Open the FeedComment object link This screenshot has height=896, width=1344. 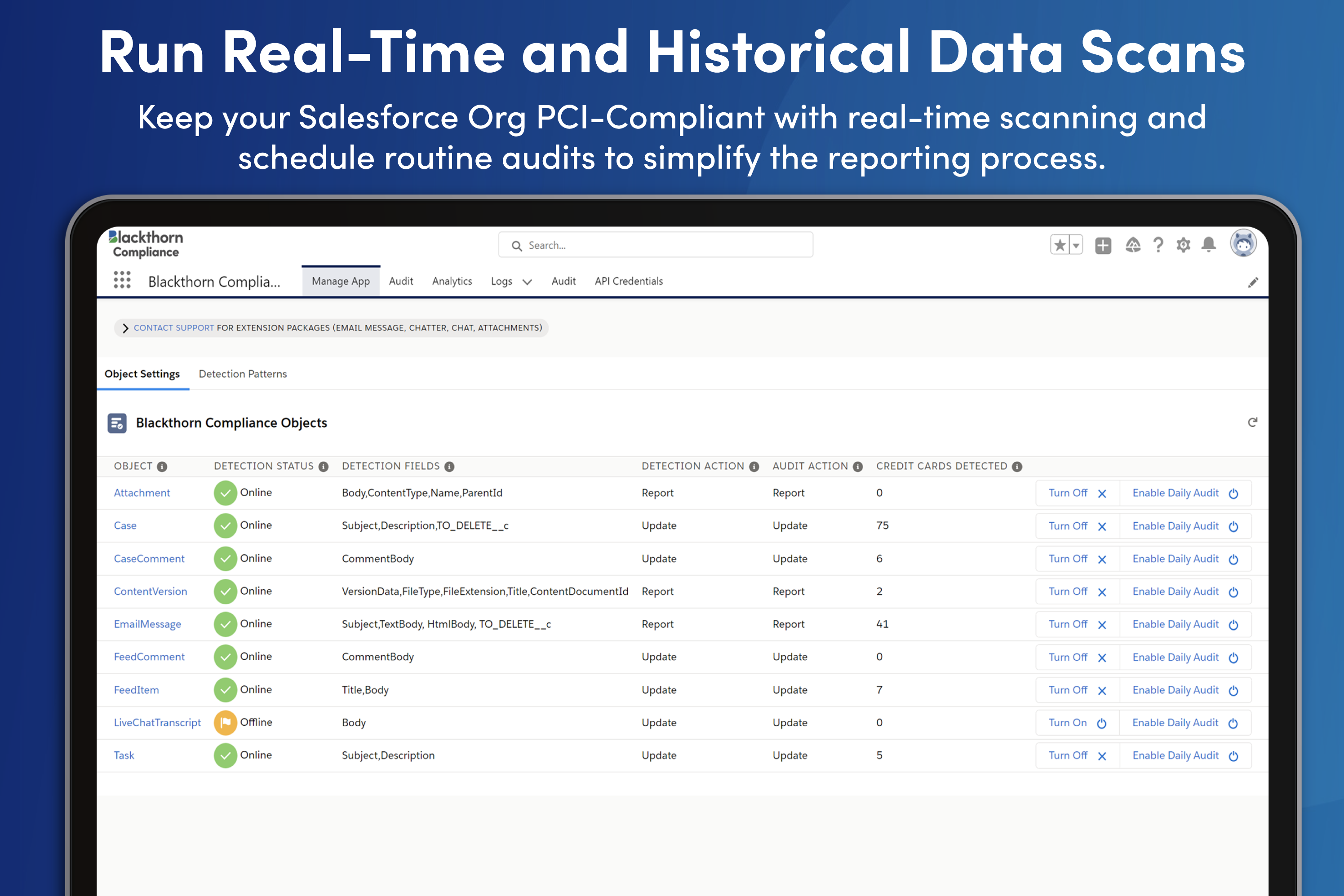tap(149, 657)
